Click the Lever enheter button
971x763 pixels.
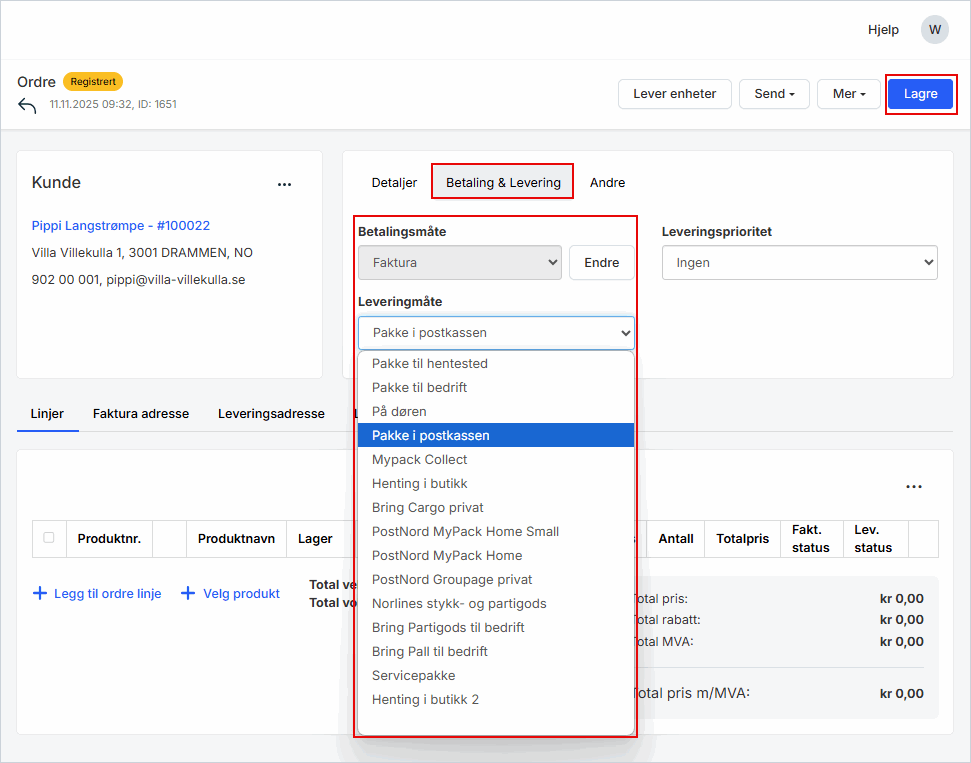coord(674,94)
